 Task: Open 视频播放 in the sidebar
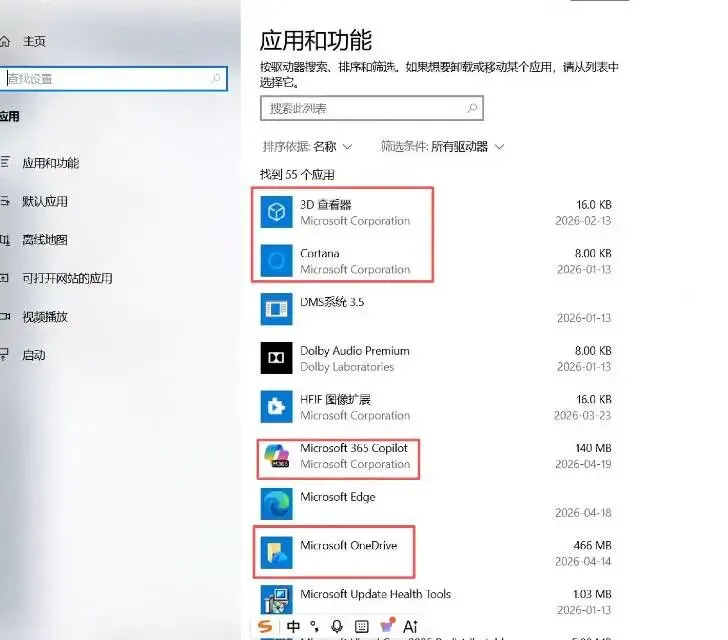[x=45, y=317]
